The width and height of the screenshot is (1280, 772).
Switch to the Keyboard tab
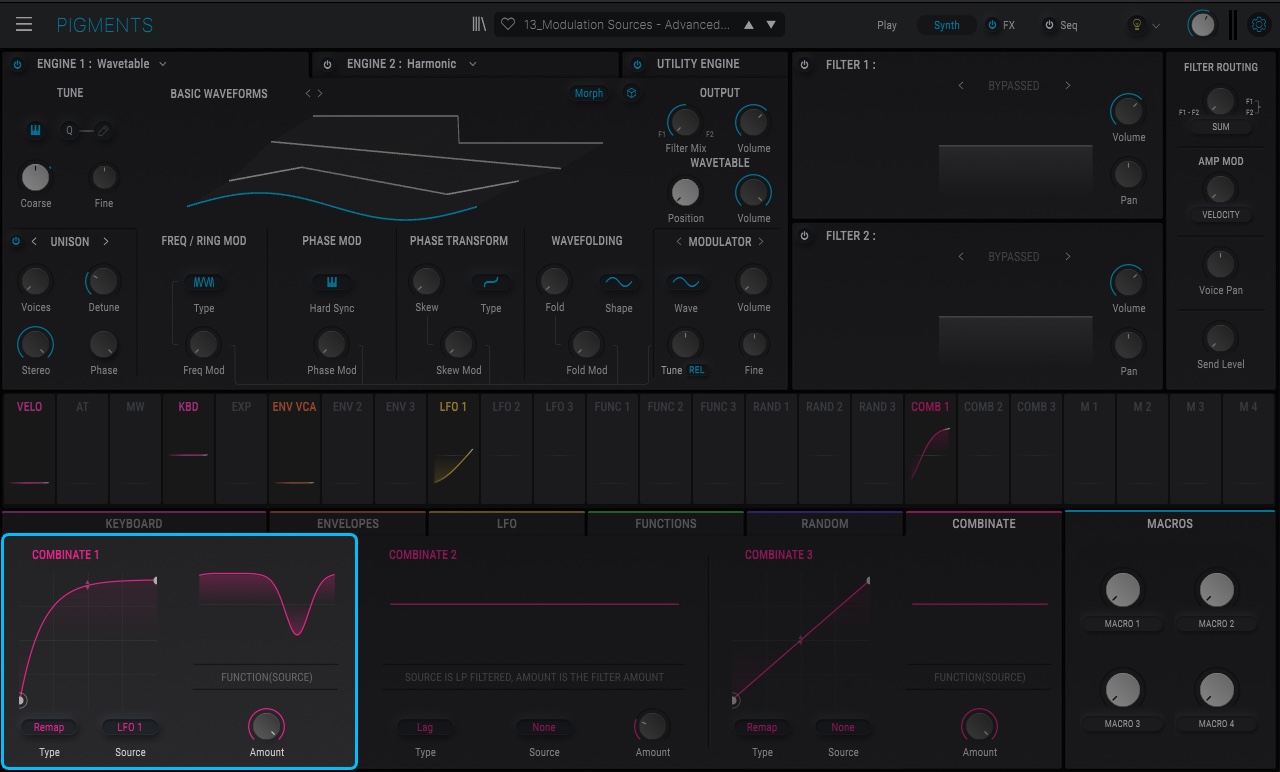(134, 523)
